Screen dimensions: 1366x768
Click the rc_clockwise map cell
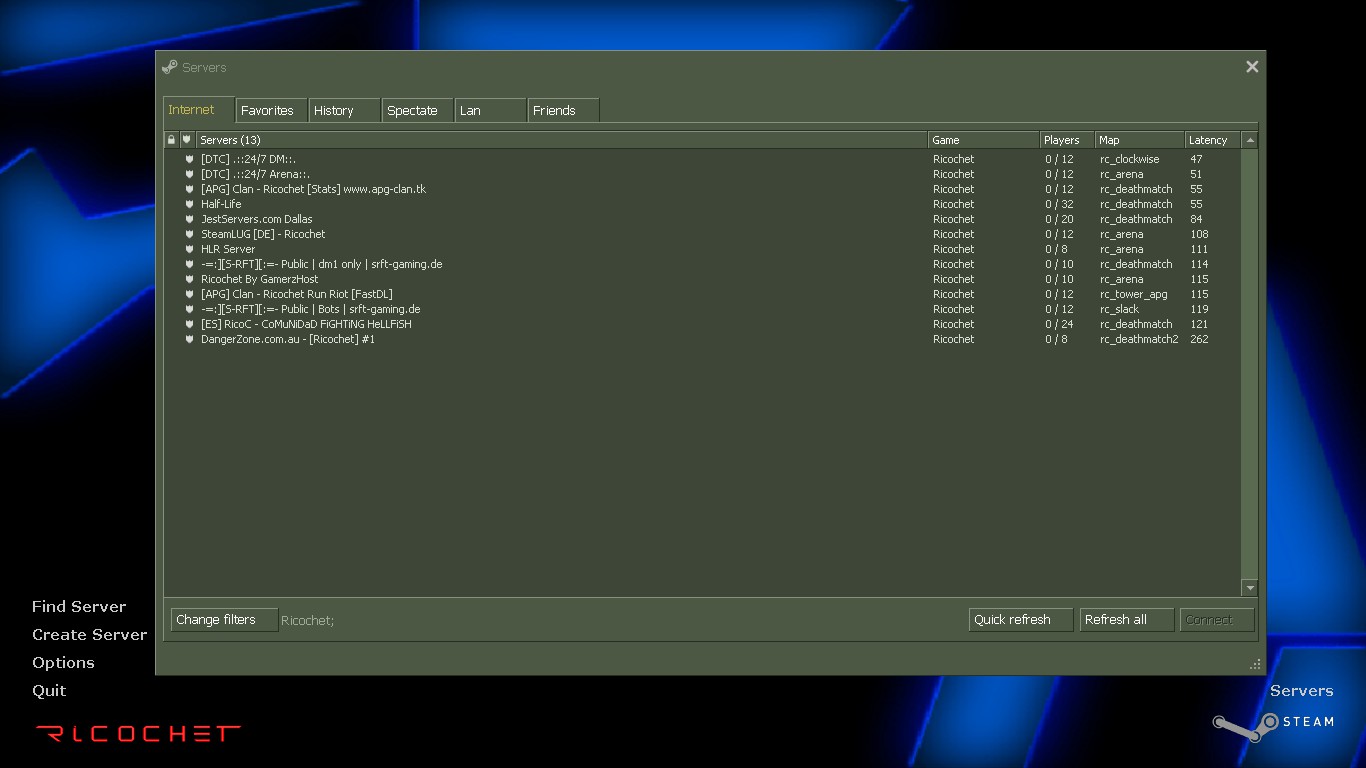point(1130,159)
